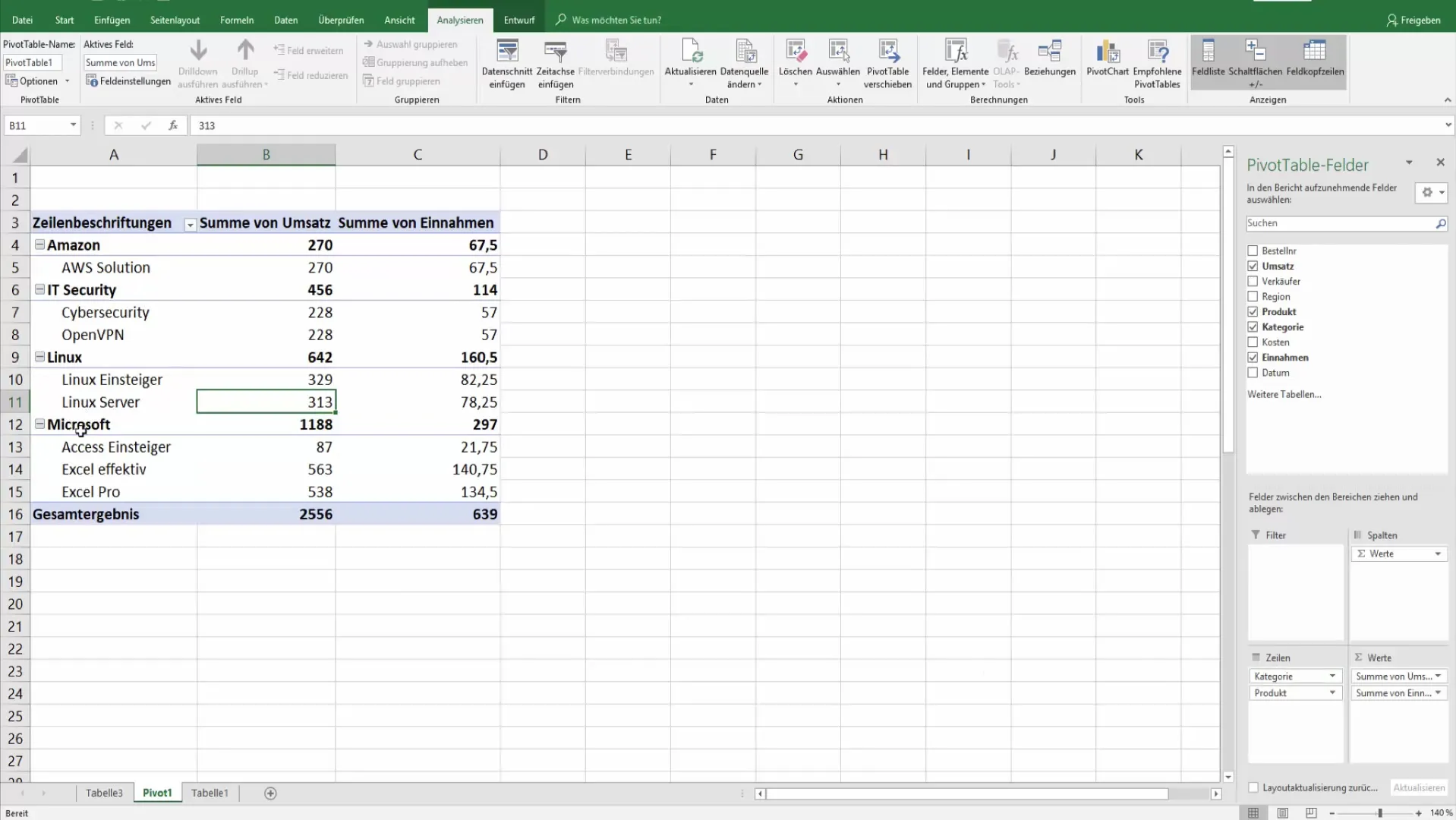Open Werte dropdown in Spalten area
This screenshot has height=820, width=1456.
(x=1438, y=554)
